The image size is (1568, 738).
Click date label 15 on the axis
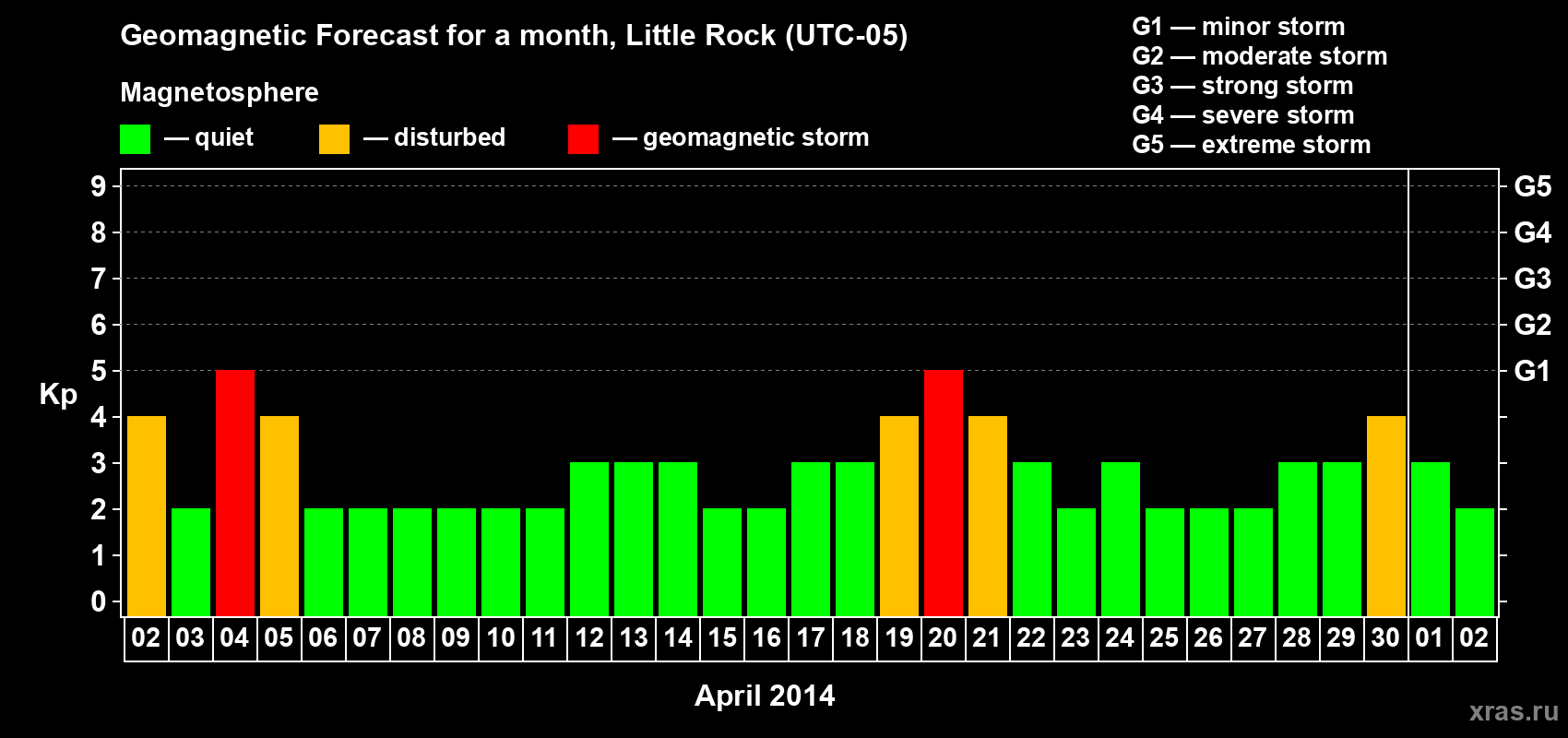(722, 638)
